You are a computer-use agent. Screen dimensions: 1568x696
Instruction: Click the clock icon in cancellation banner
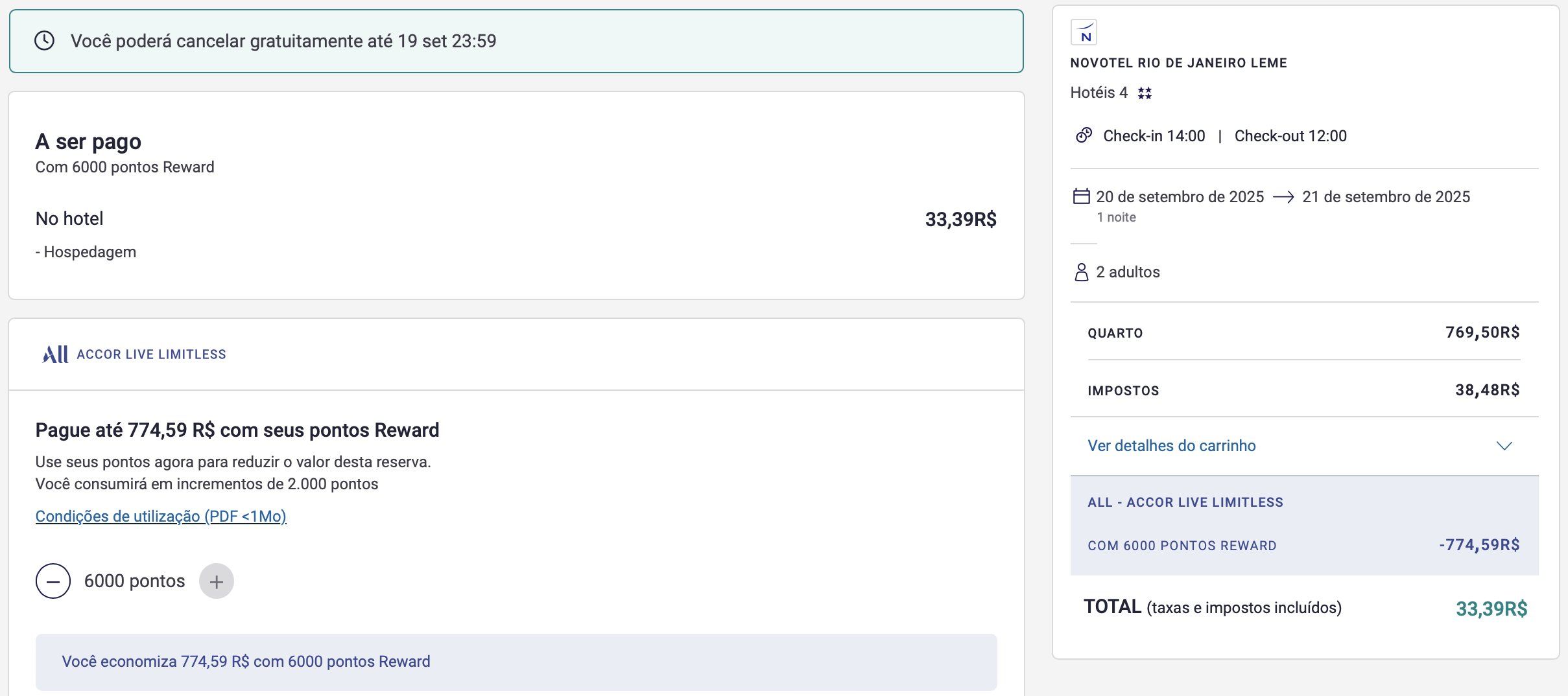coord(44,41)
